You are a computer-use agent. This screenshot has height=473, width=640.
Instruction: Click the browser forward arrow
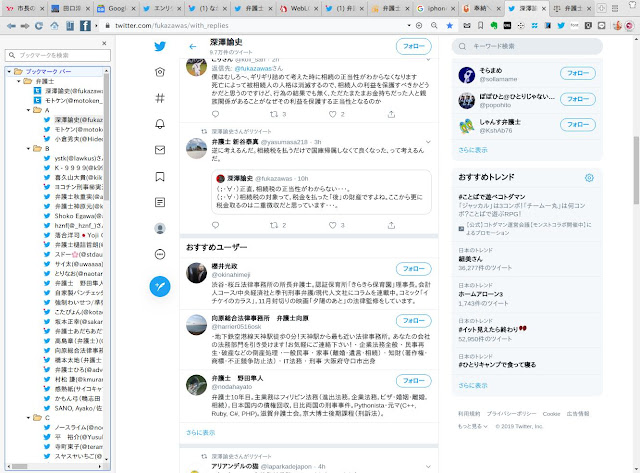pos(25,26)
